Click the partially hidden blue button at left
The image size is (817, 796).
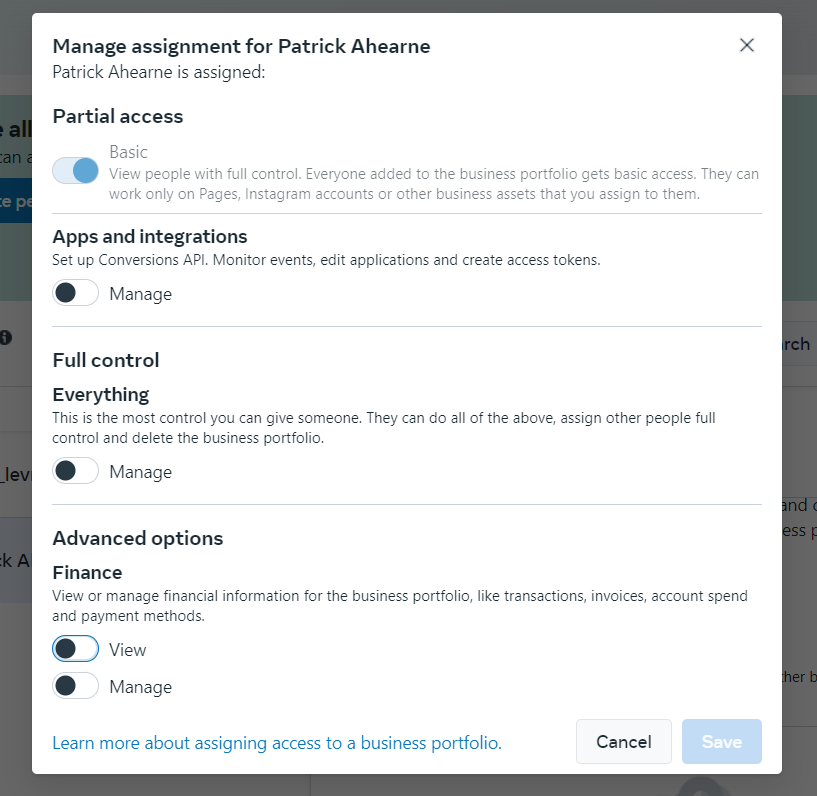16,201
